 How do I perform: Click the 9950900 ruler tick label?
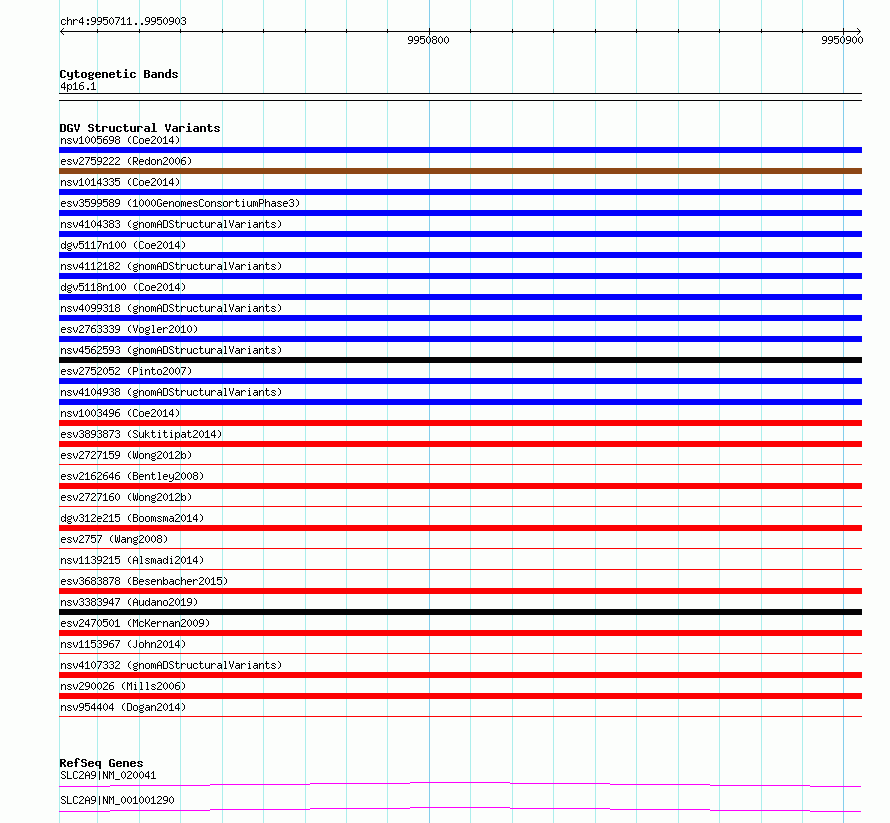842,40
